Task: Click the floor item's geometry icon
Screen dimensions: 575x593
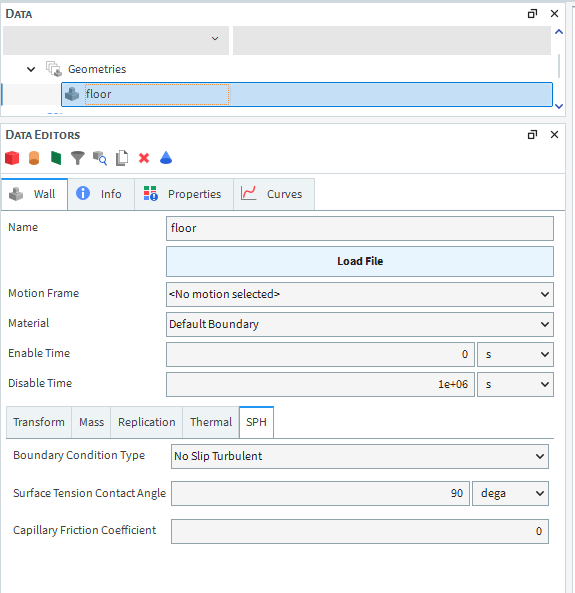Action: tap(72, 94)
